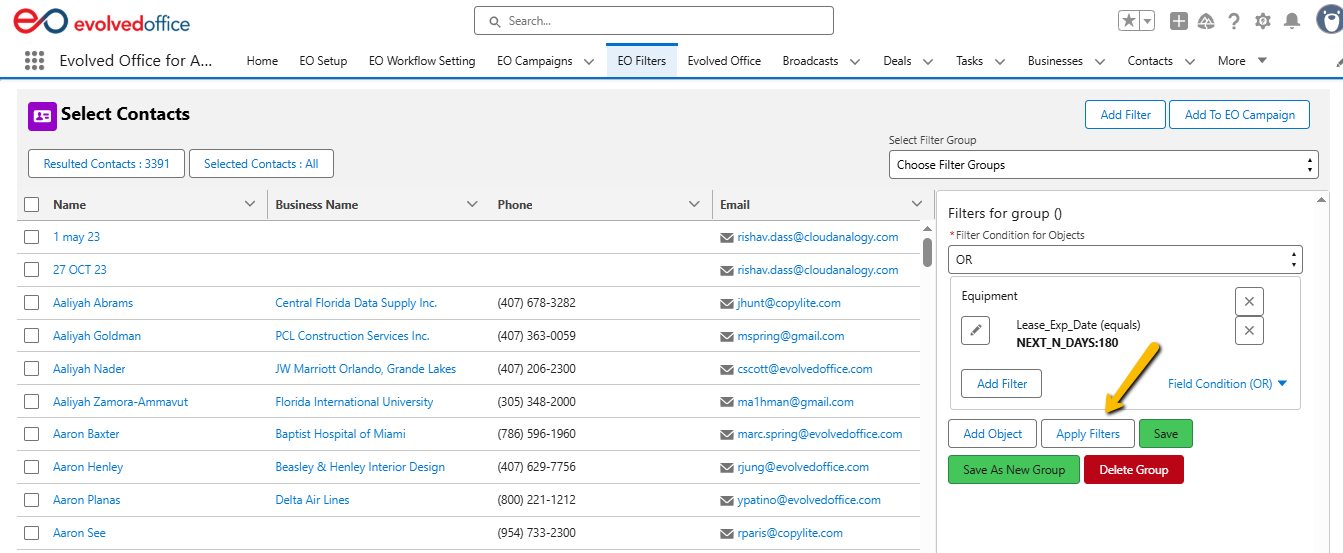Select the Aaron Henley row checkbox

tap(32, 467)
